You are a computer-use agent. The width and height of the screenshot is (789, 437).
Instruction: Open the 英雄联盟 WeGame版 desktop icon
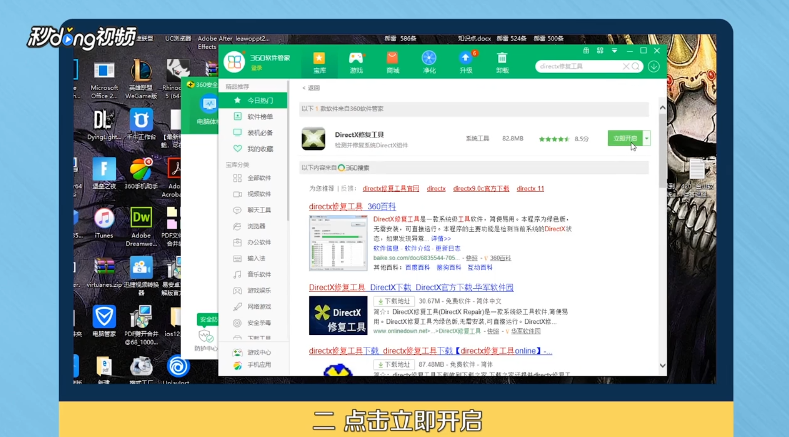[x=141, y=79]
